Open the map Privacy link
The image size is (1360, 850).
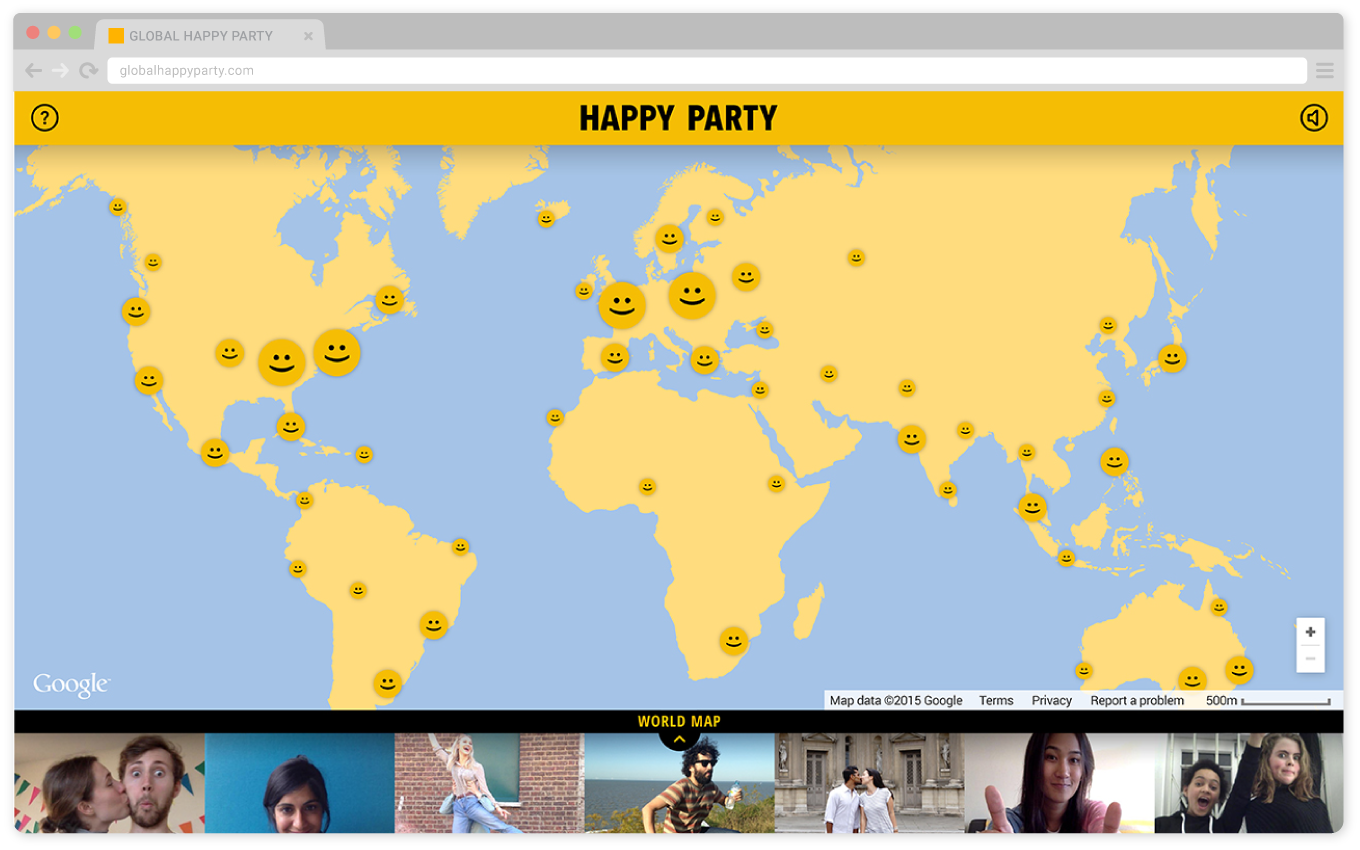(x=1052, y=701)
